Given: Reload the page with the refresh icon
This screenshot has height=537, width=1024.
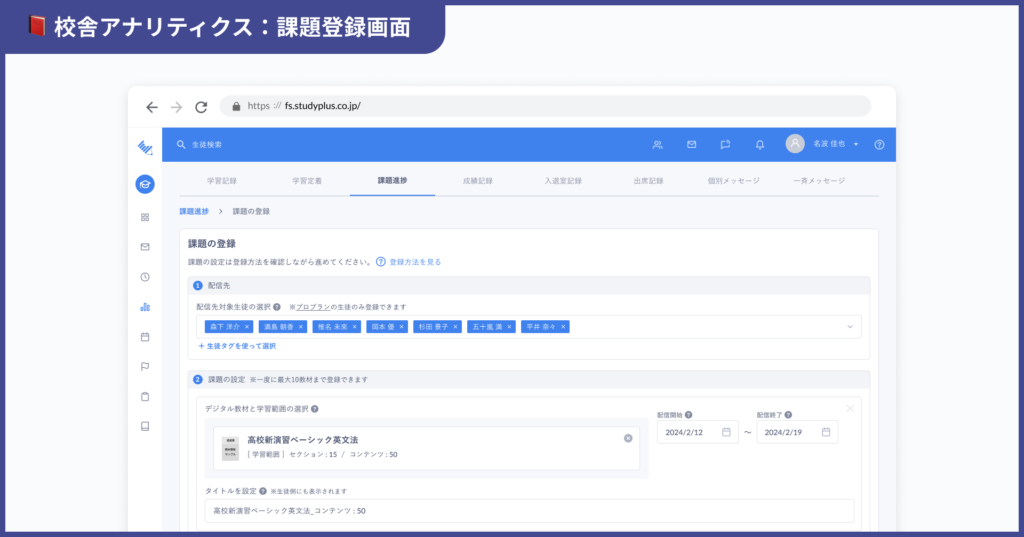Looking at the screenshot, I should click(201, 107).
